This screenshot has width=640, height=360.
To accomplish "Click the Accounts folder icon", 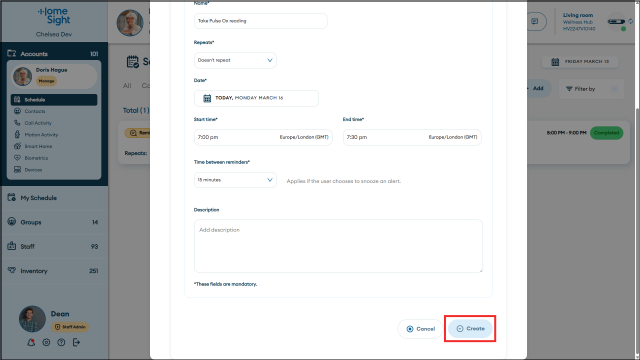I will point(11,53).
